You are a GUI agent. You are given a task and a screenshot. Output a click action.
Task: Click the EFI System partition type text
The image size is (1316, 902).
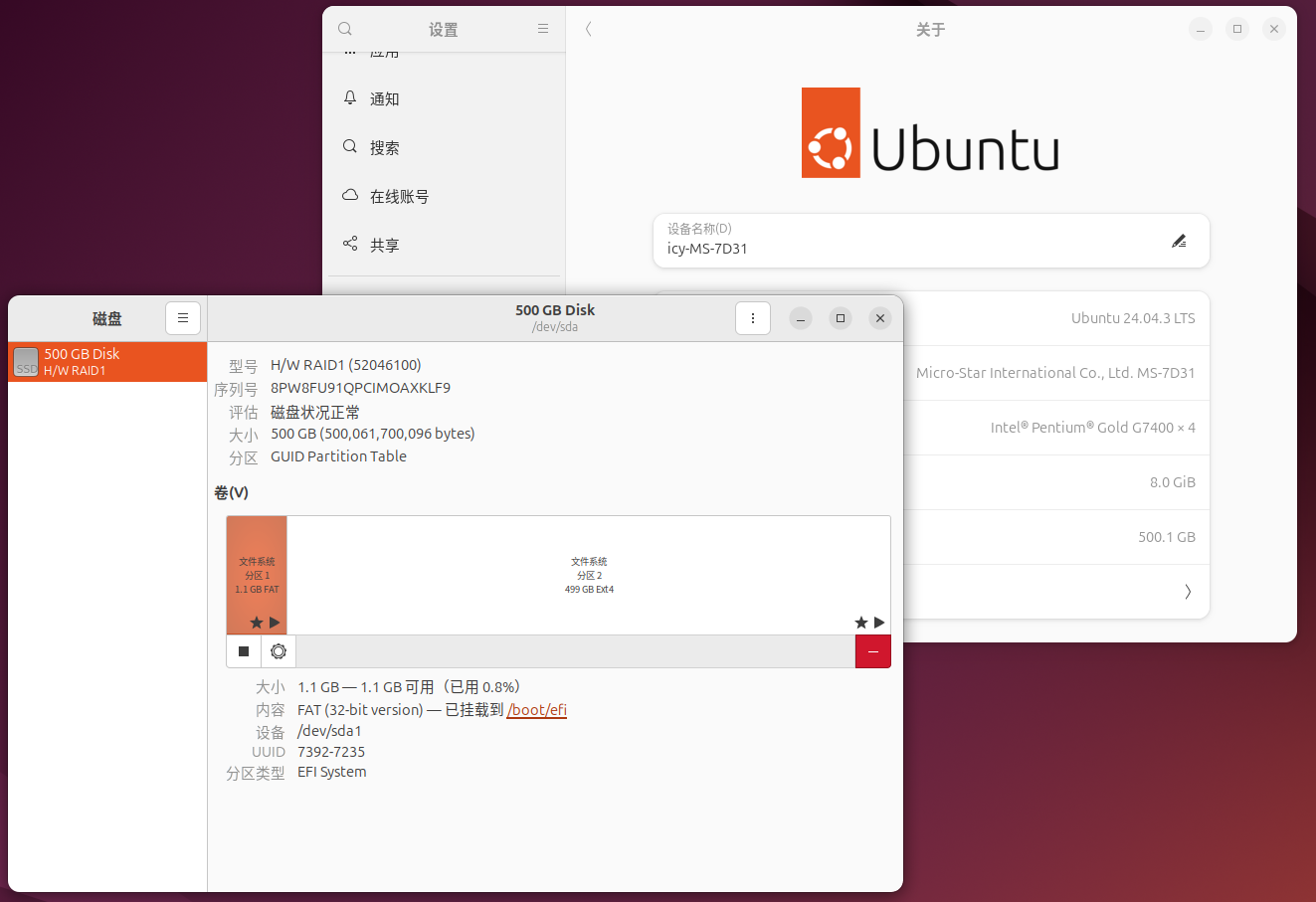(332, 772)
